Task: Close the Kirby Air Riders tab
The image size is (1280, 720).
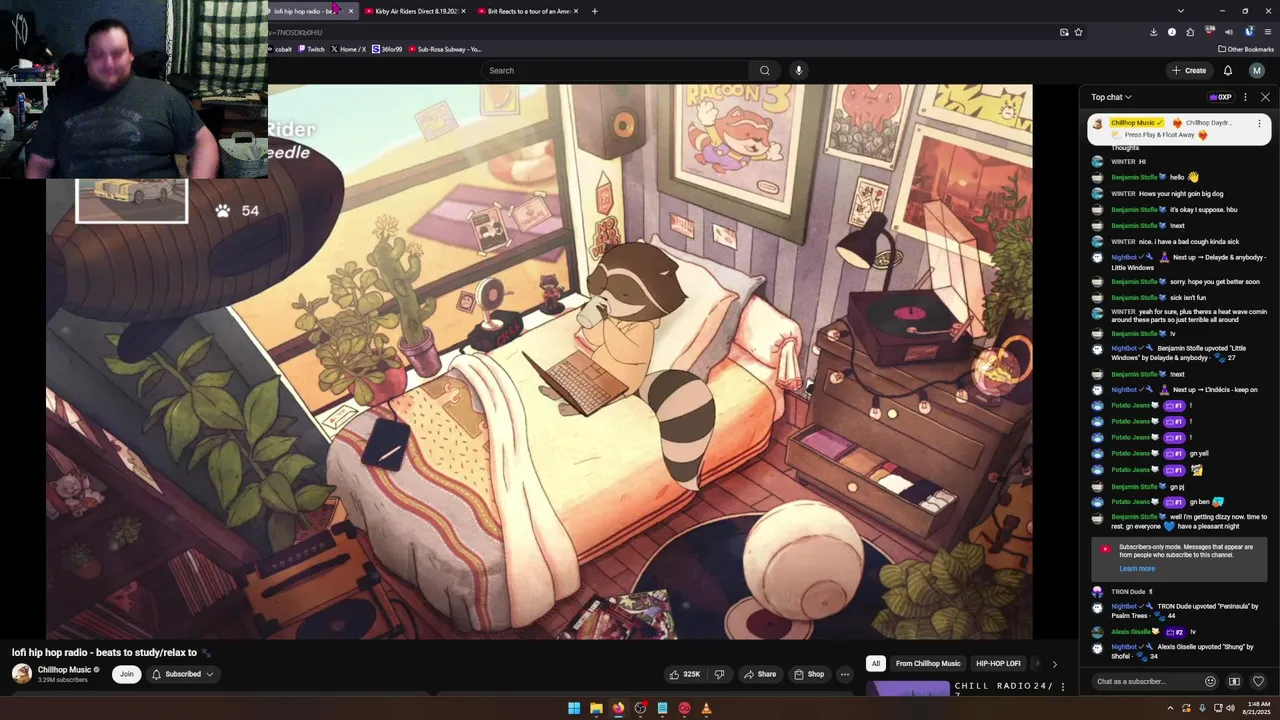Action: [x=463, y=11]
